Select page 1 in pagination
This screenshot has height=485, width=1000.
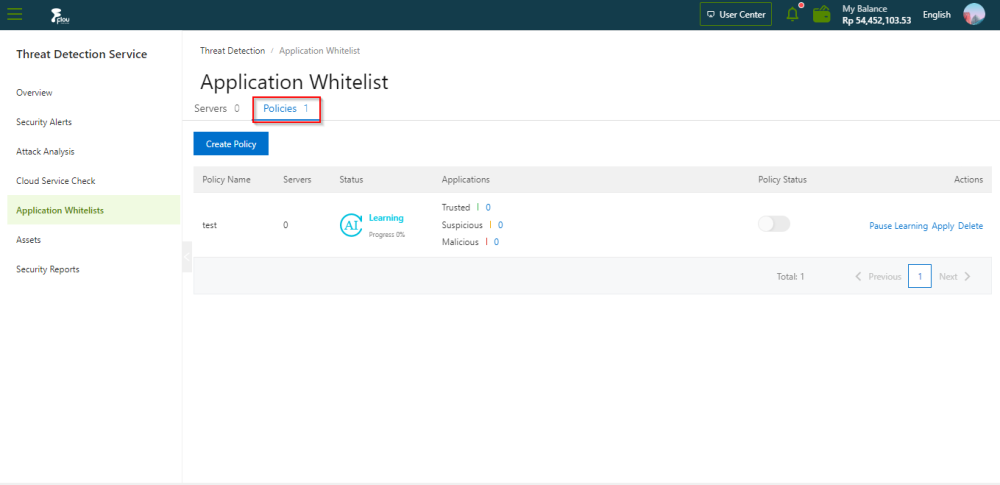[x=920, y=276]
